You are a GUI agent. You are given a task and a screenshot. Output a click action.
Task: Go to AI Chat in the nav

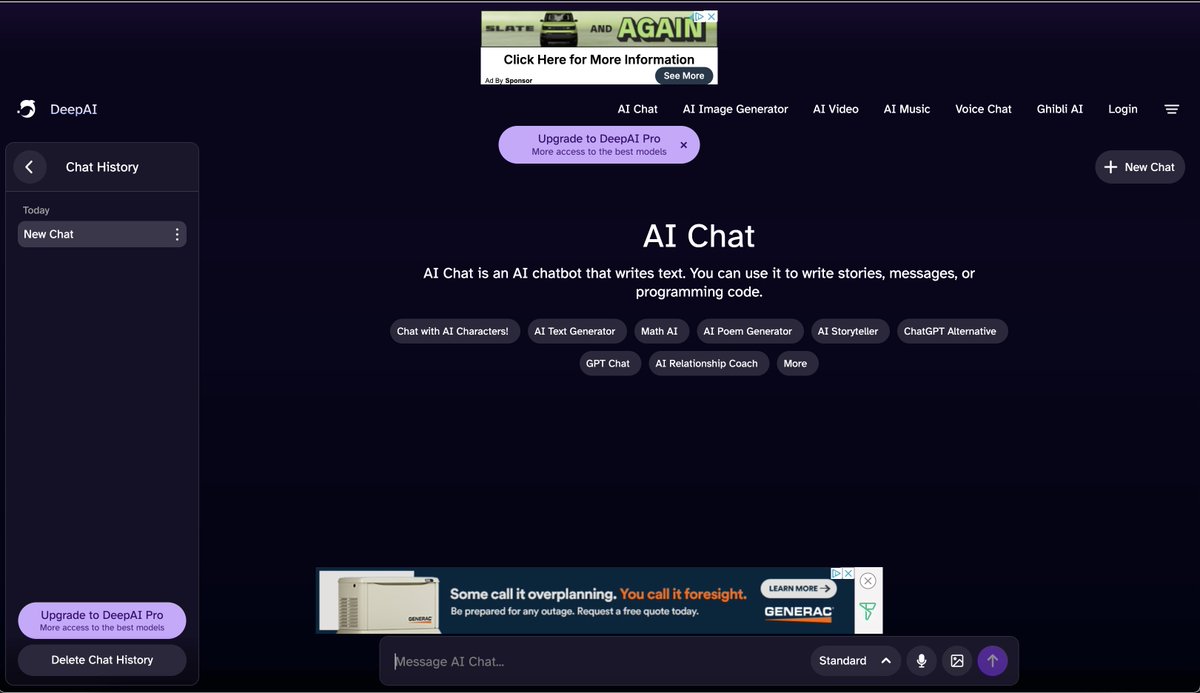[638, 109]
